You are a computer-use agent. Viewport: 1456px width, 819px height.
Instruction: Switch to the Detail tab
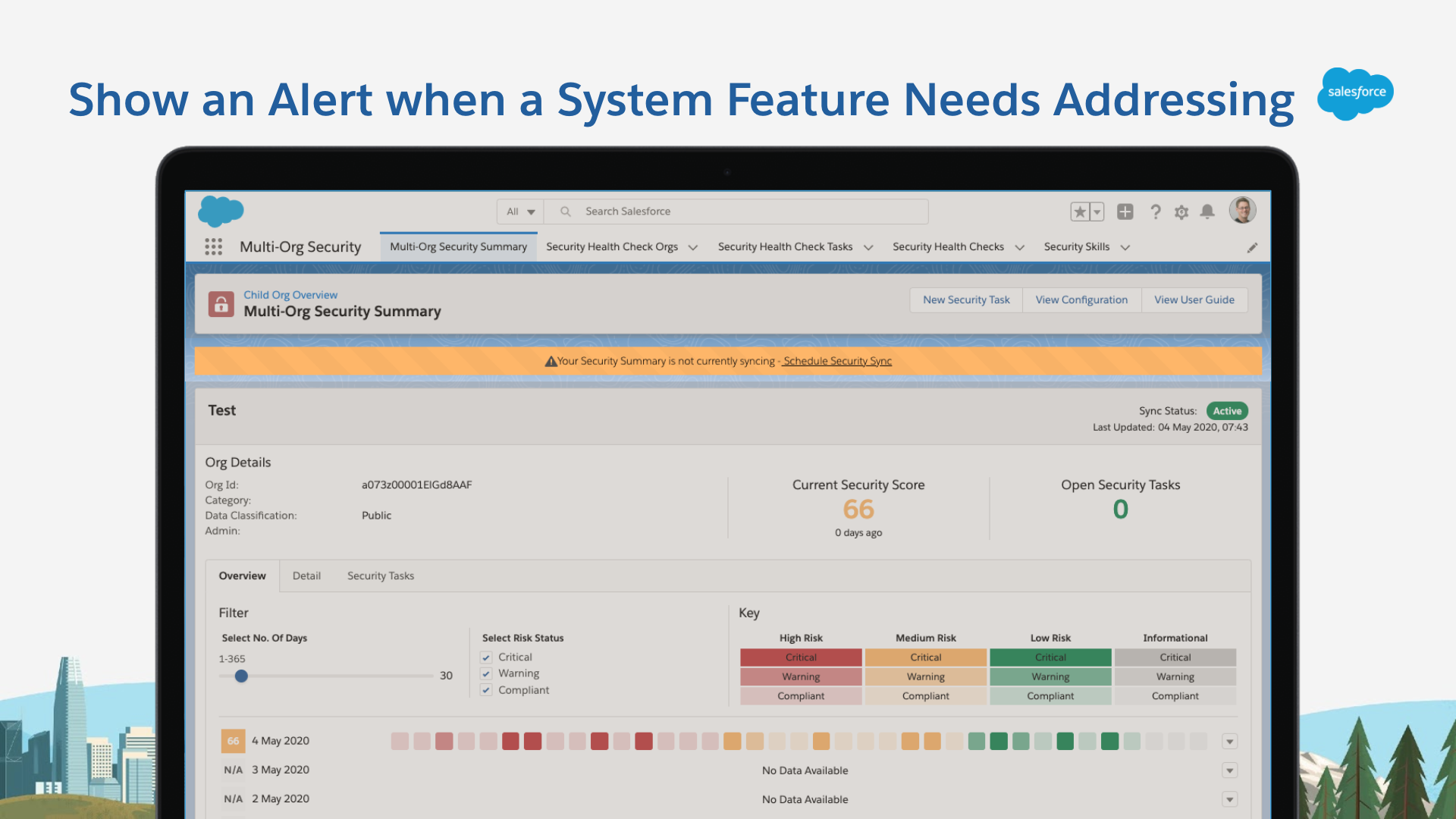tap(306, 576)
